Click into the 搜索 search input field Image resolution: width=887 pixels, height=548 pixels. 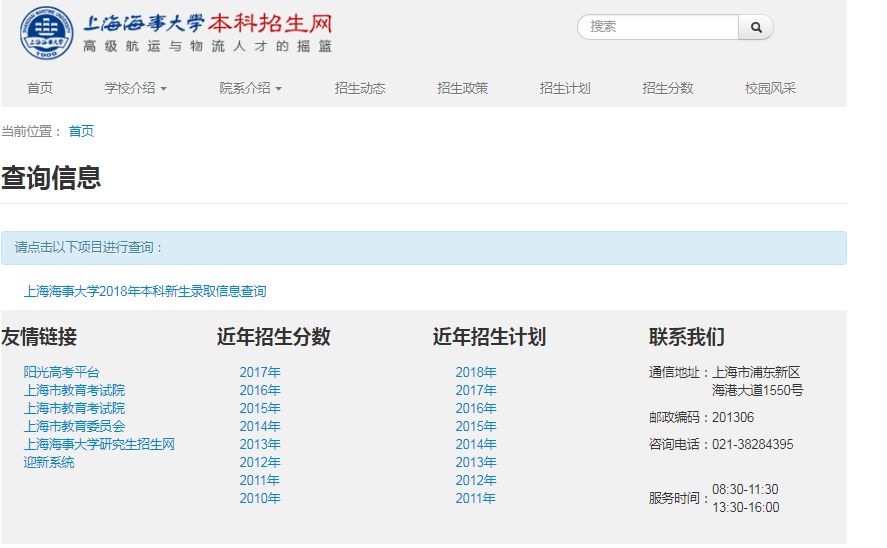pyautogui.click(x=658, y=27)
